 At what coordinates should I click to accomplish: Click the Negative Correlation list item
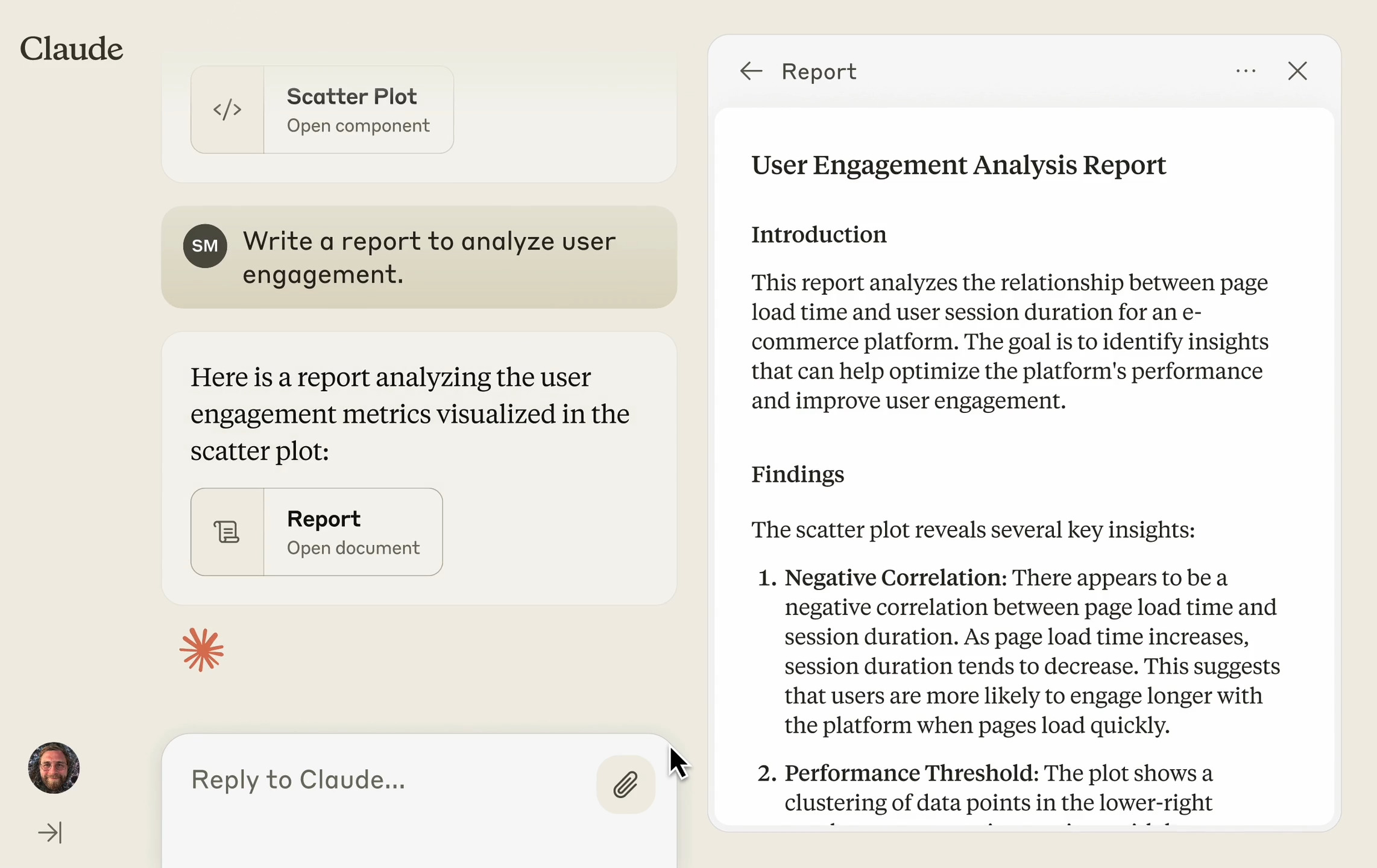click(x=895, y=577)
